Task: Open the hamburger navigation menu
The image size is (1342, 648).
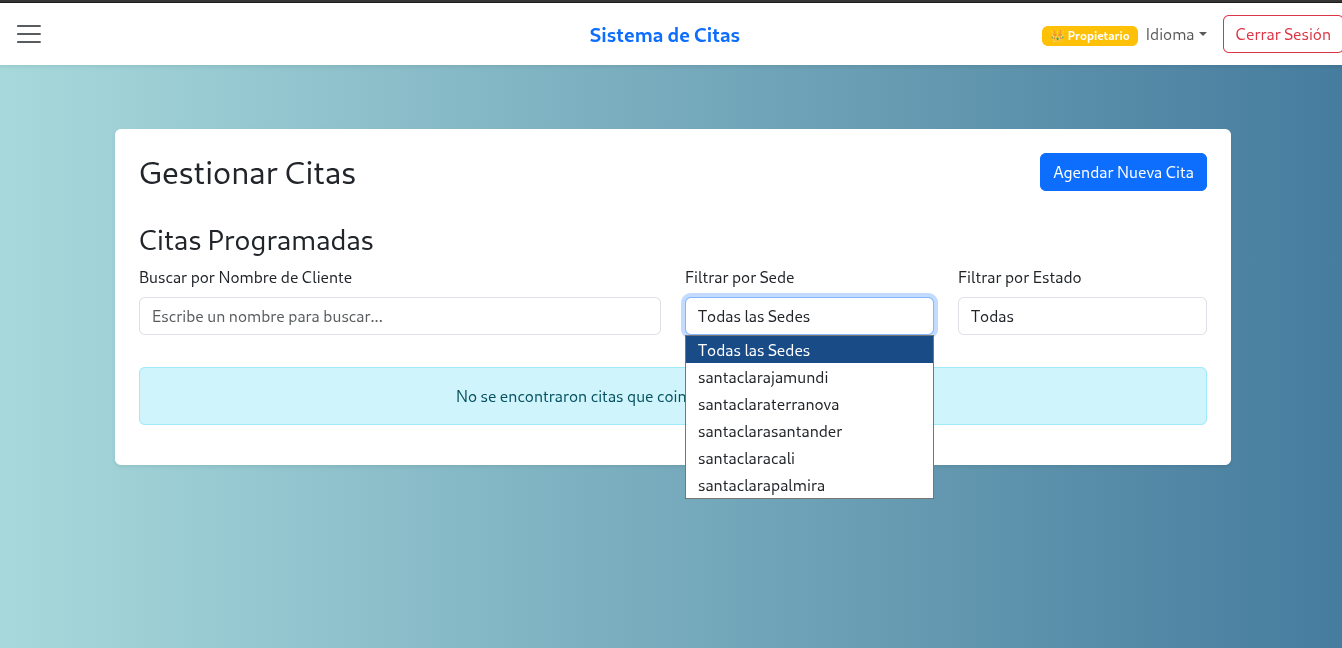Action: [28, 33]
